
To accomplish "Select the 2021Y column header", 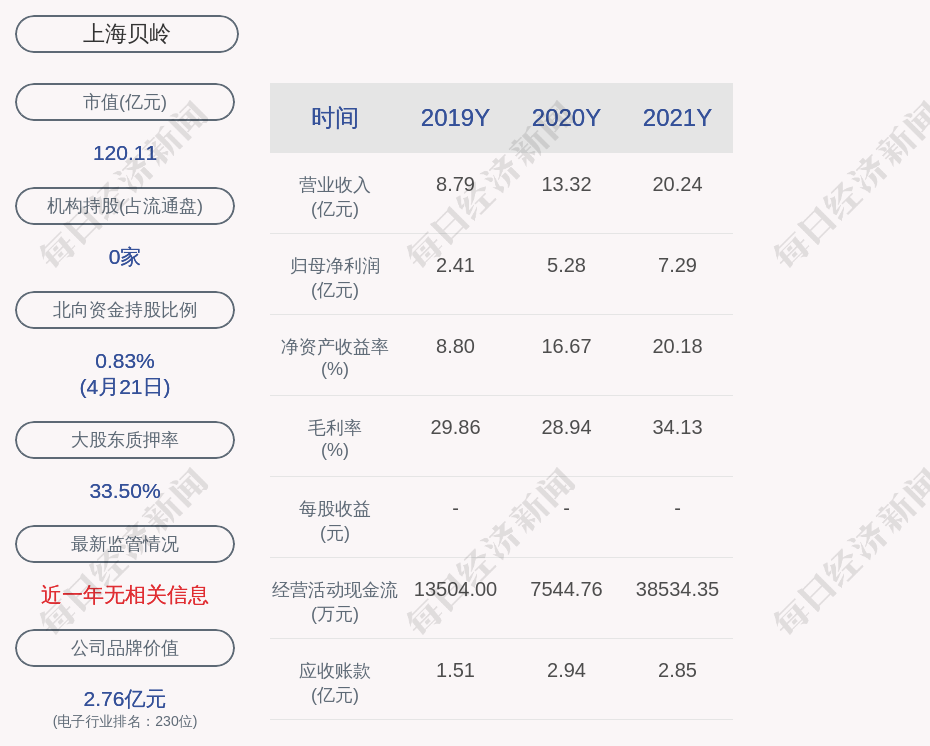I will 677,118.
